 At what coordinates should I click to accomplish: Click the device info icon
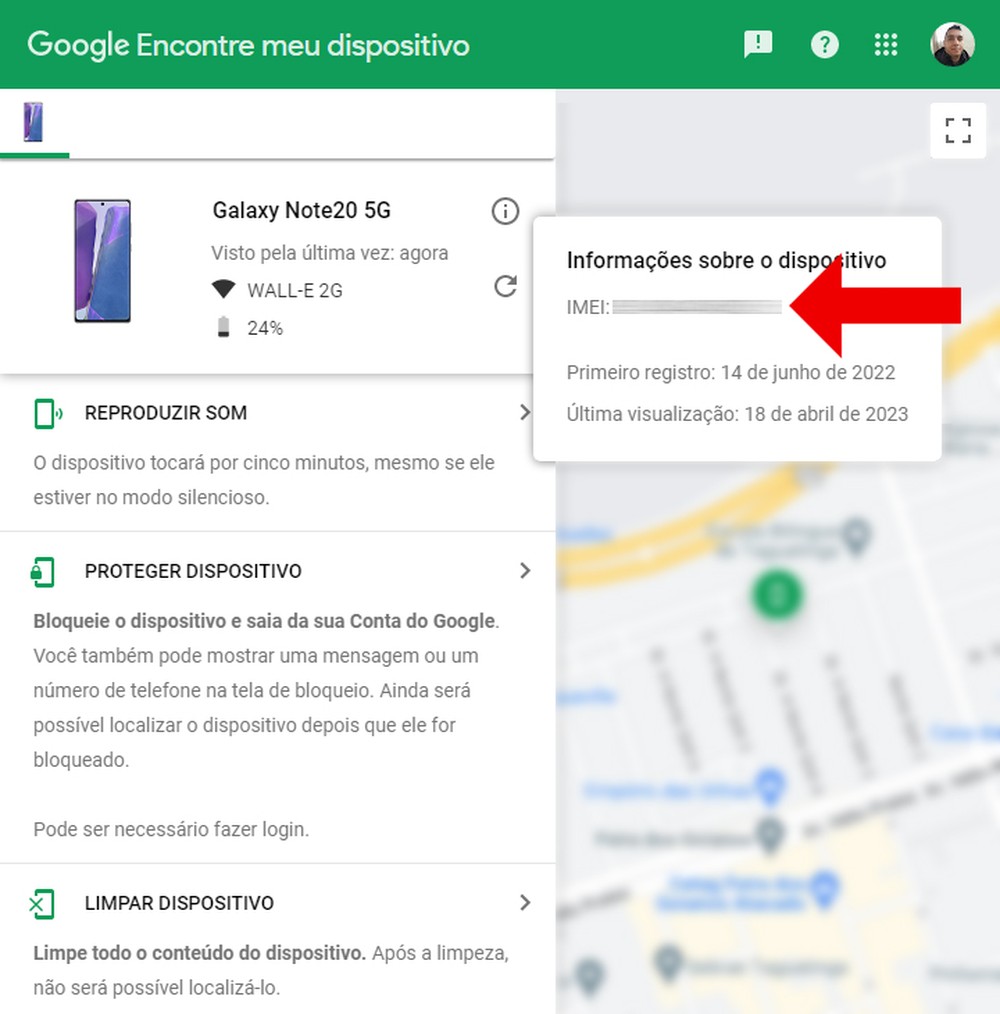pos(505,211)
